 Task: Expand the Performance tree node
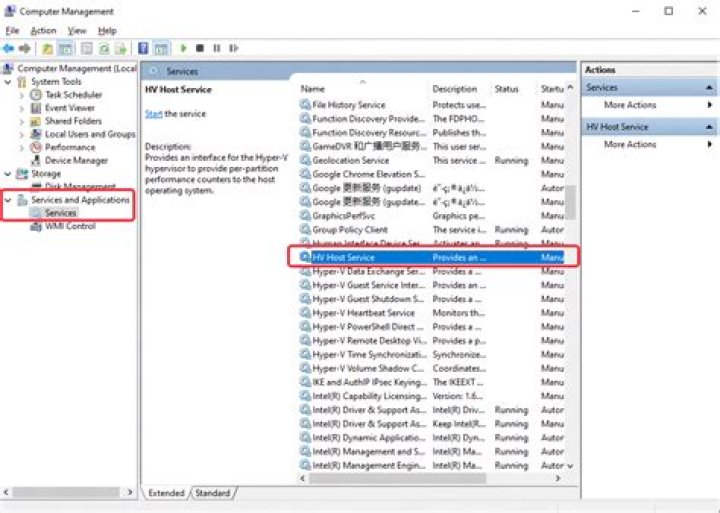click(x=22, y=148)
